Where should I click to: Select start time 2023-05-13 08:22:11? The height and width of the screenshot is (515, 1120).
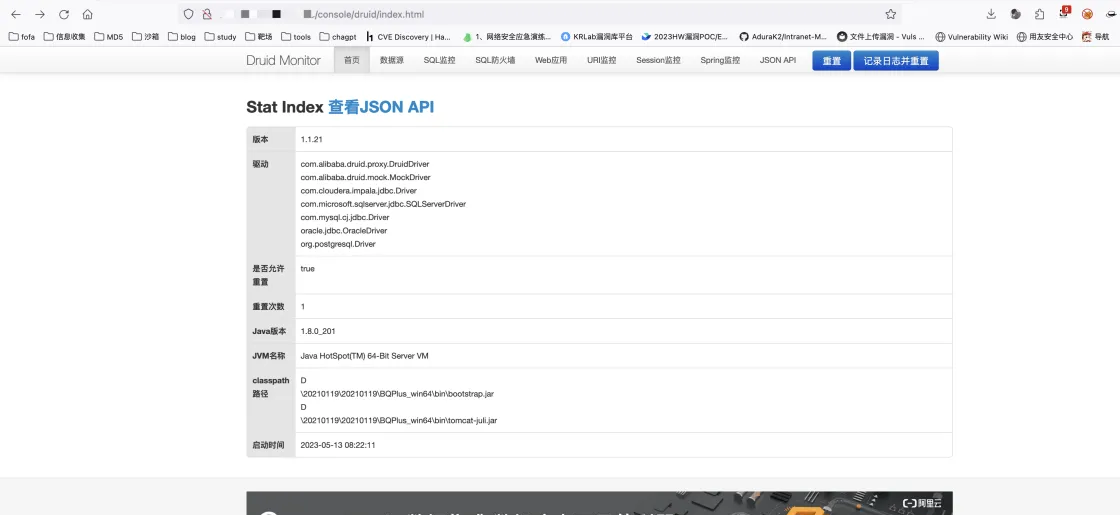[338, 445]
